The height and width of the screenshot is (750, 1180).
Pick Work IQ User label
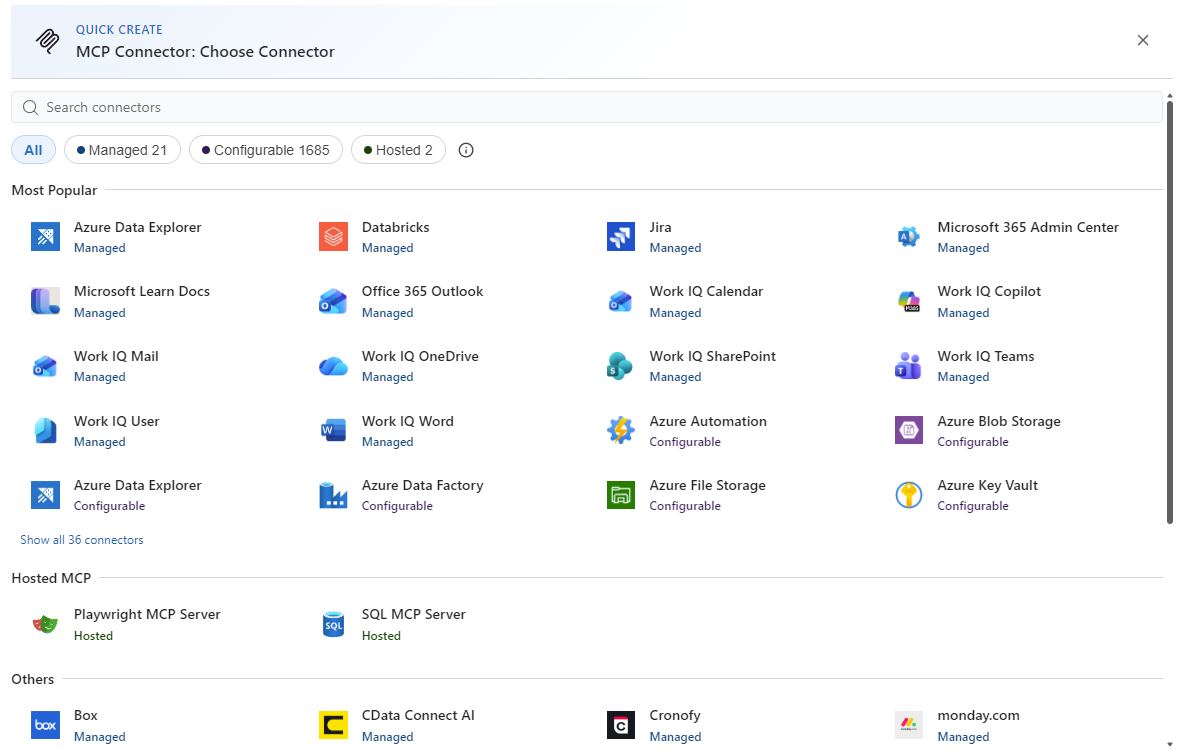click(117, 421)
